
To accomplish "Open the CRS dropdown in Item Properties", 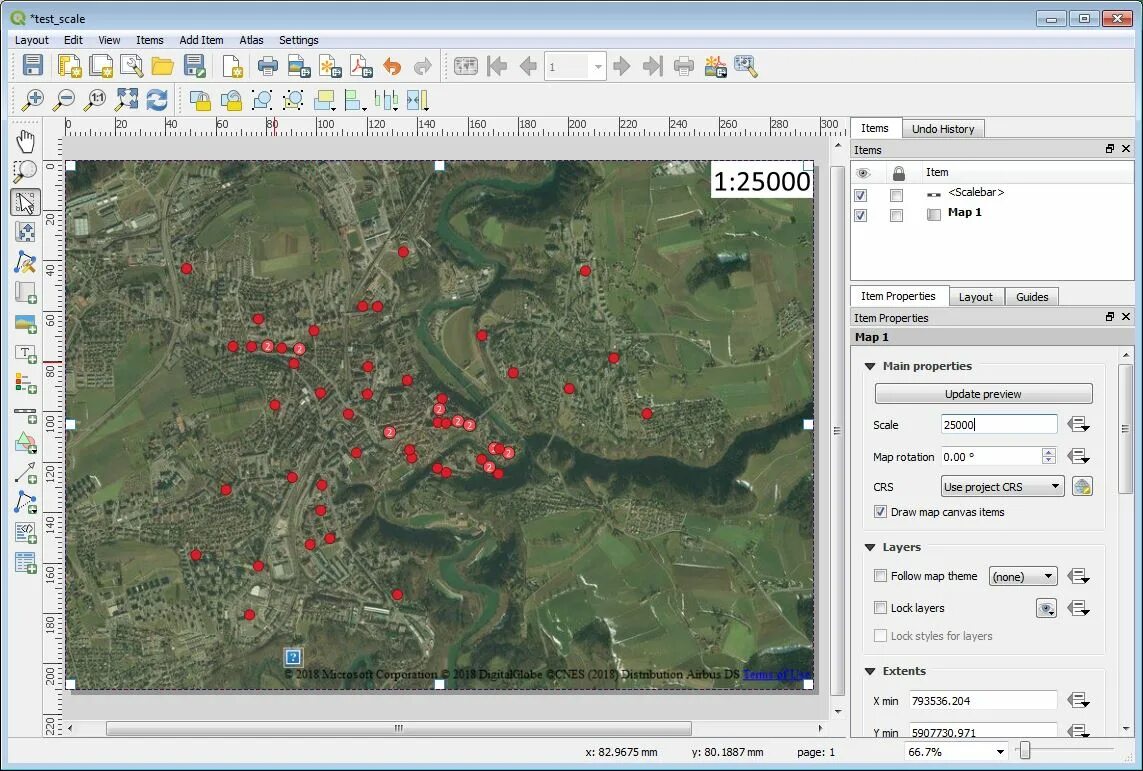I will [1002, 486].
